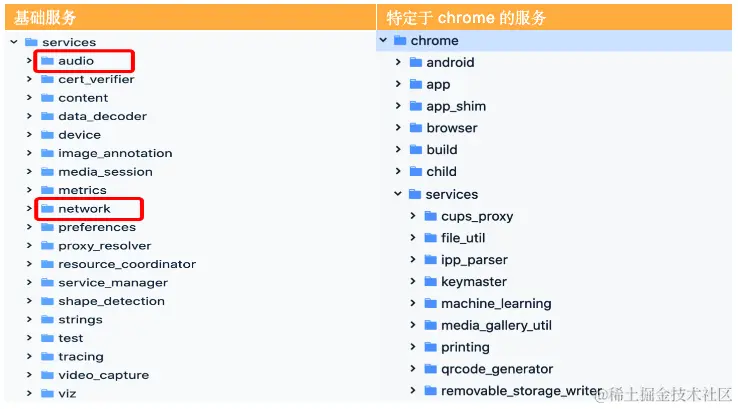Select the media_session tree item
Image resolution: width=738 pixels, height=409 pixels.
click(105, 172)
